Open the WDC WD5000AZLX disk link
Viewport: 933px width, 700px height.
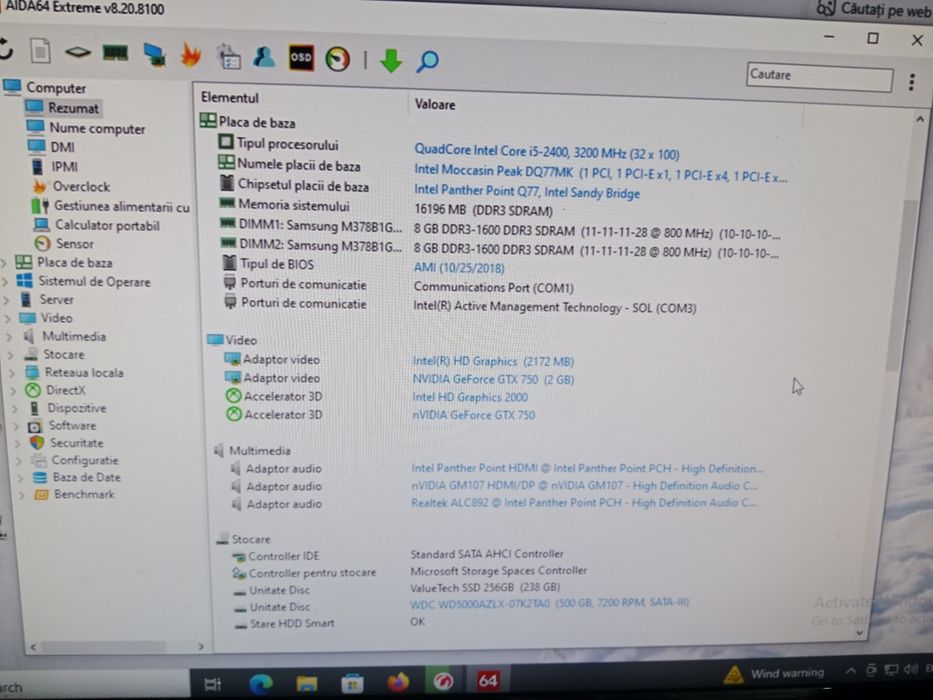pos(550,604)
